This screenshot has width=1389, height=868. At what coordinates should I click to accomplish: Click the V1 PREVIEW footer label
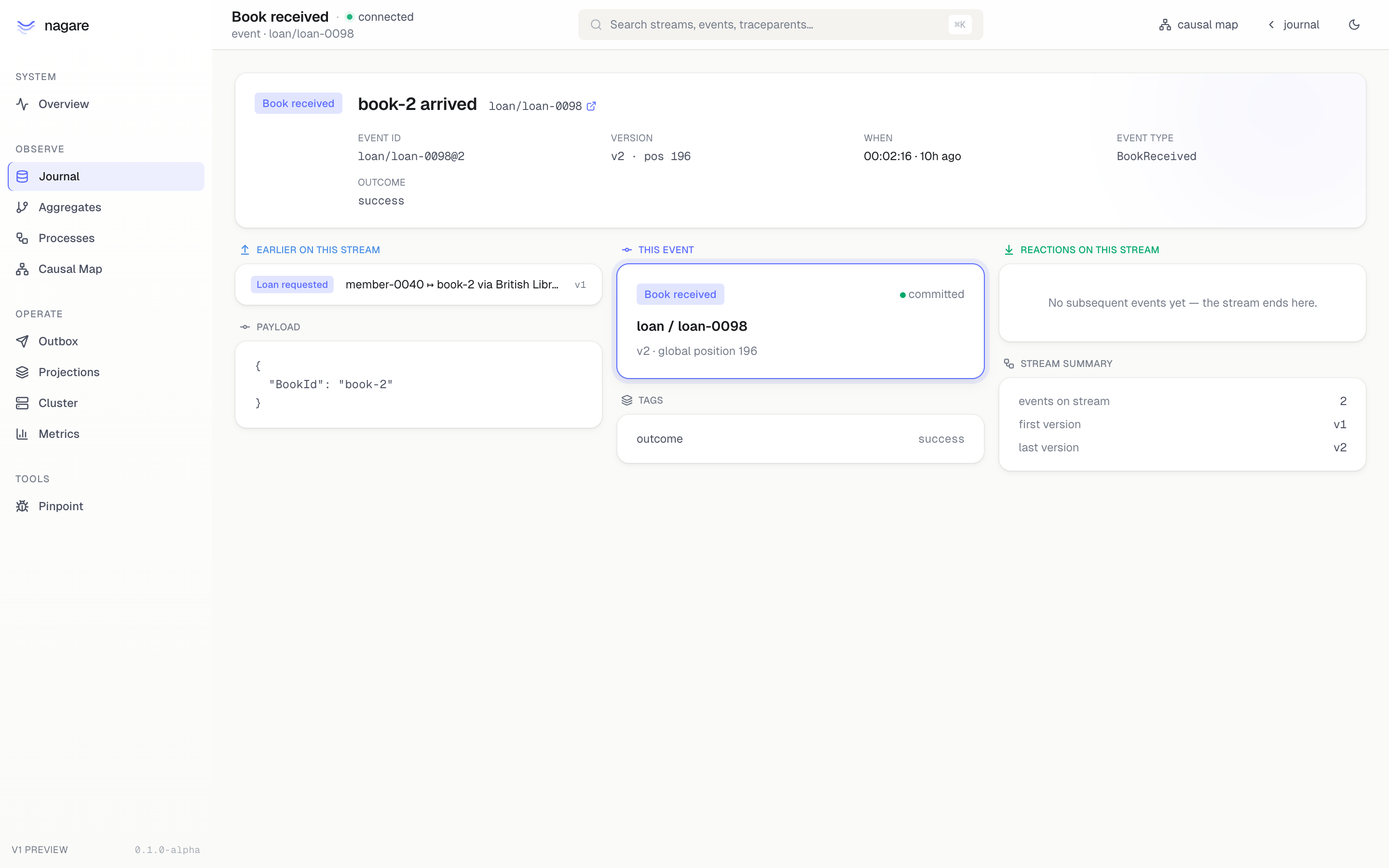click(x=40, y=850)
